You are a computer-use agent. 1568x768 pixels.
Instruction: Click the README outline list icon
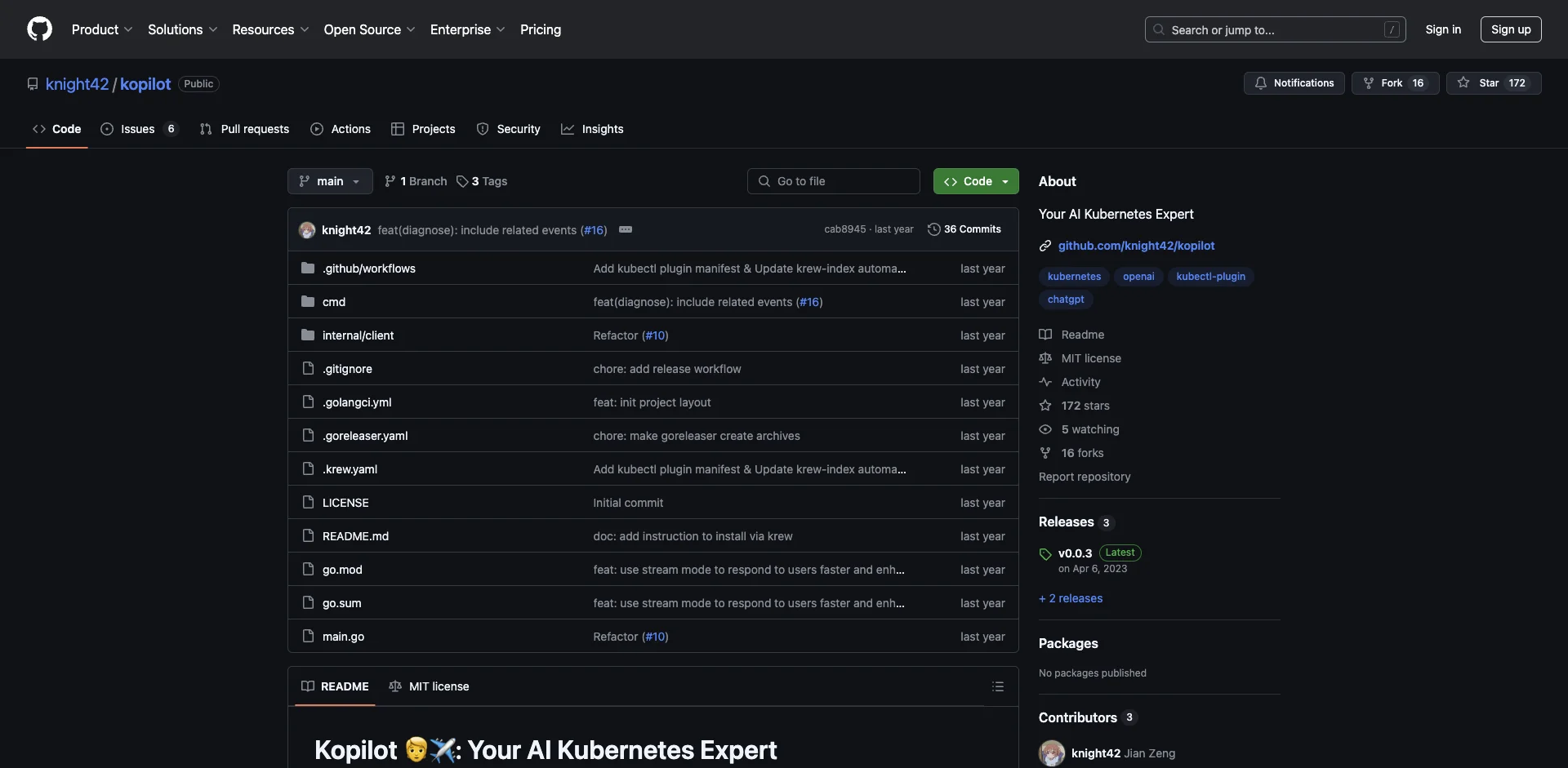(998, 686)
